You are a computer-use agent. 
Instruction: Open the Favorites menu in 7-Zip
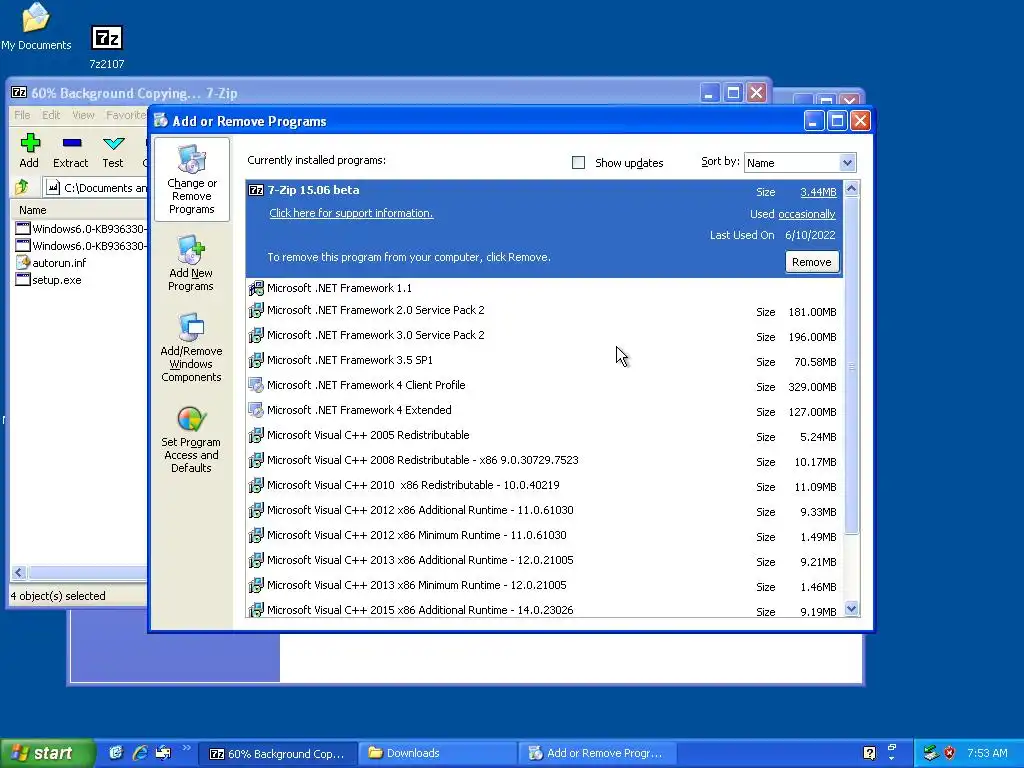coord(126,115)
